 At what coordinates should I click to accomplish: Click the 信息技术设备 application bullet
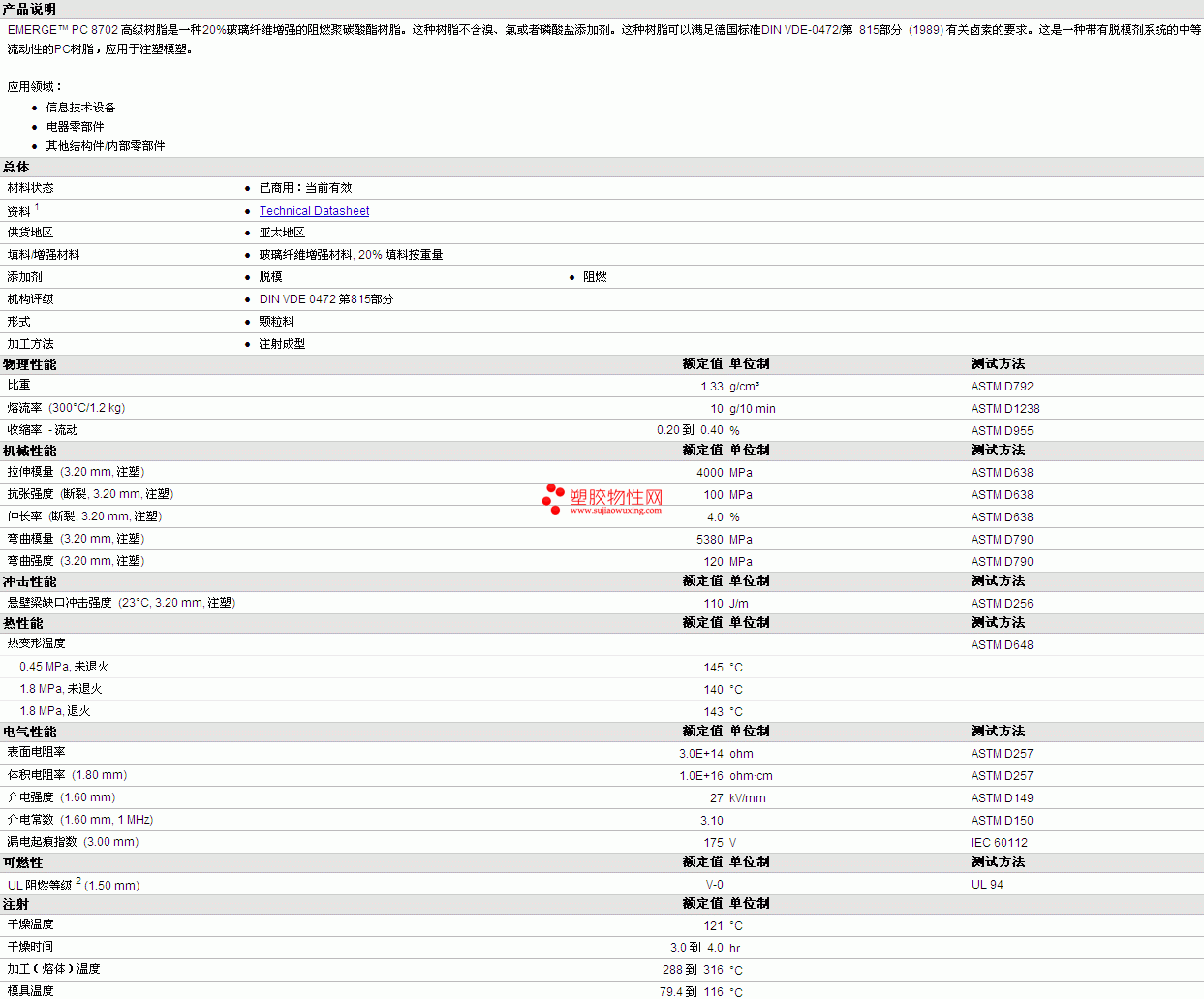click(80, 108)
